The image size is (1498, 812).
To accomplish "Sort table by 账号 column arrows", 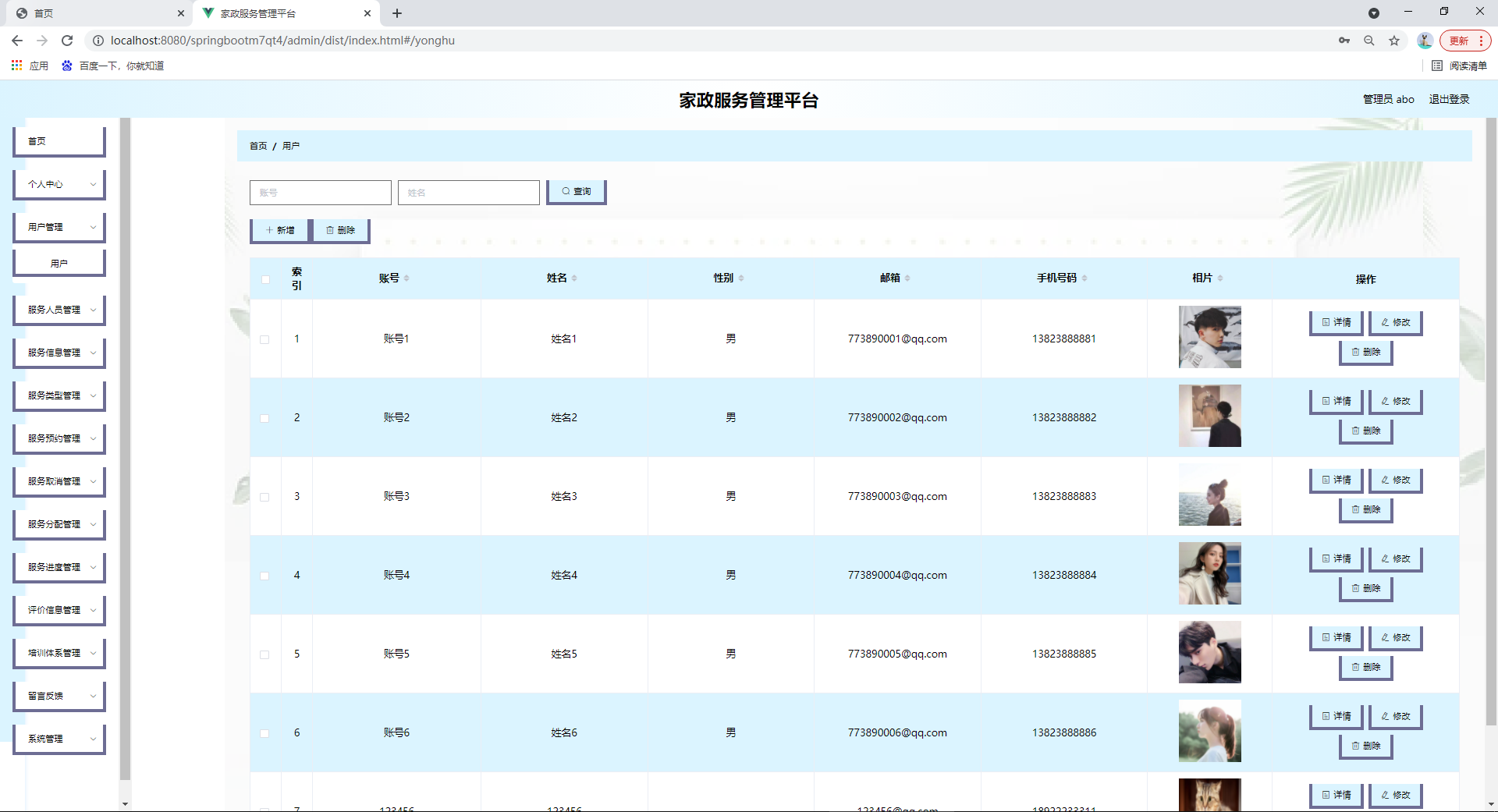I will pos(406,278).
